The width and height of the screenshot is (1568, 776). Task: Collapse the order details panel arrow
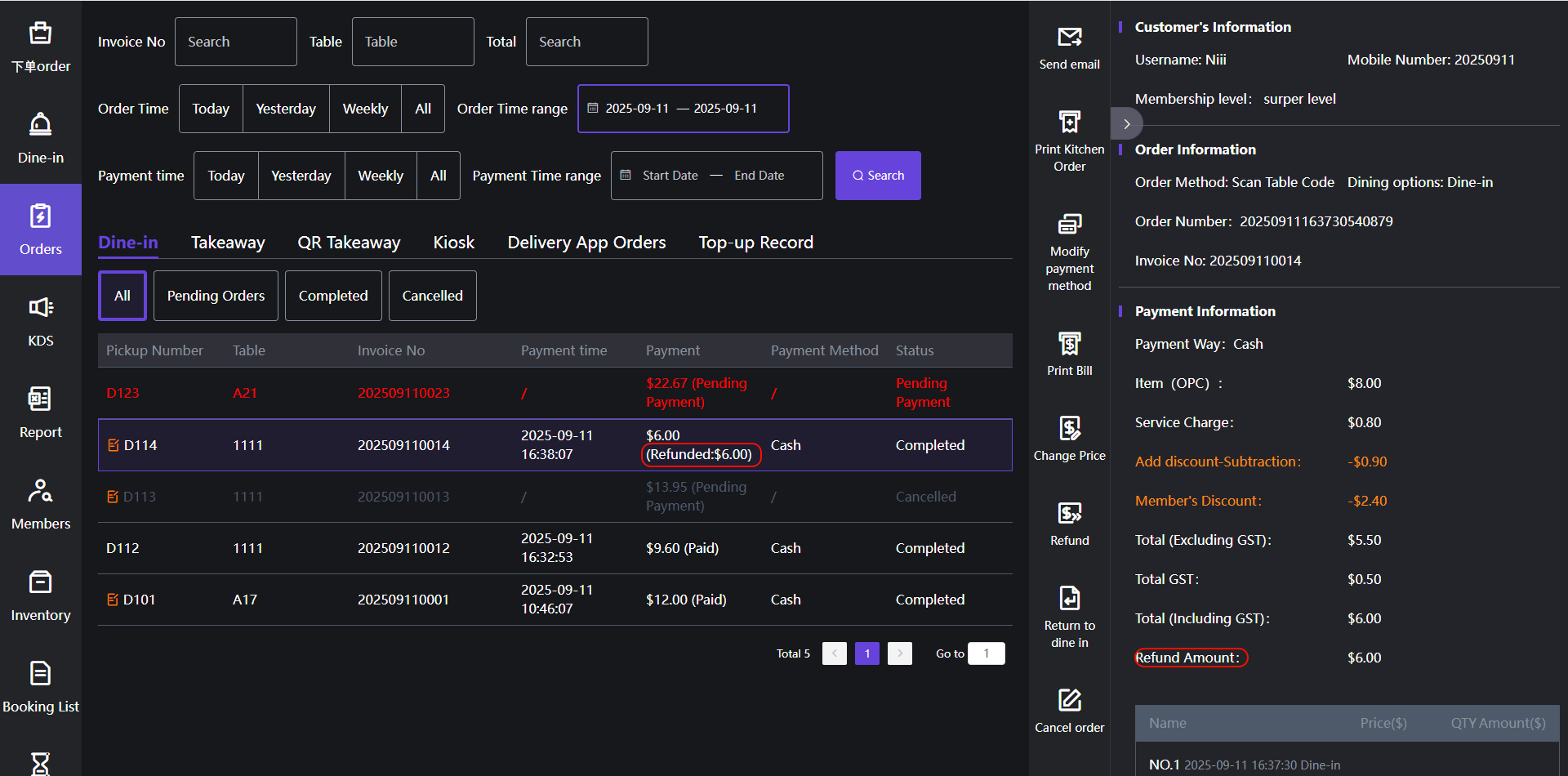[x=1126, y=124]
